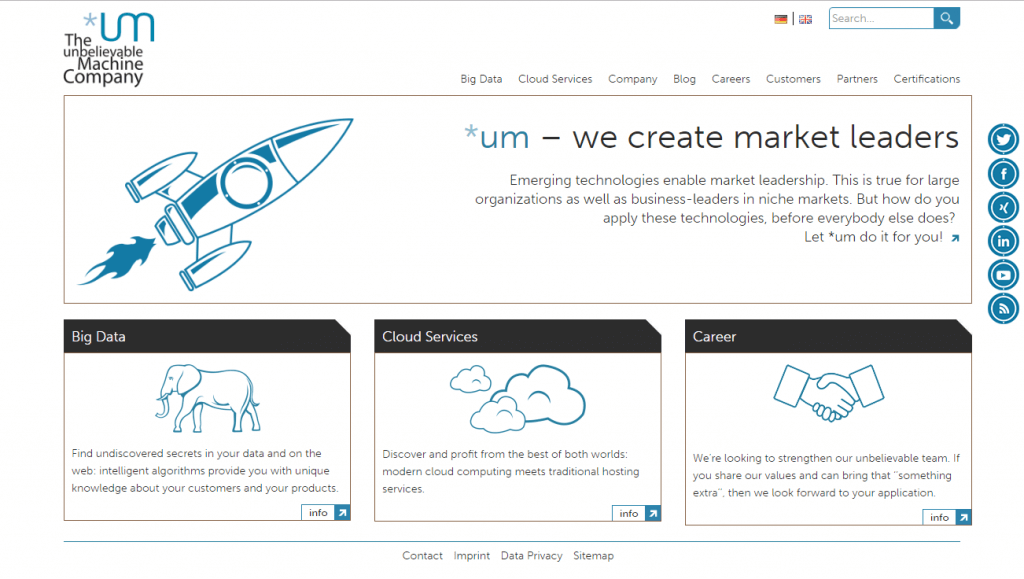Click the arrow icon in Cloud Services card

point(653,513)
